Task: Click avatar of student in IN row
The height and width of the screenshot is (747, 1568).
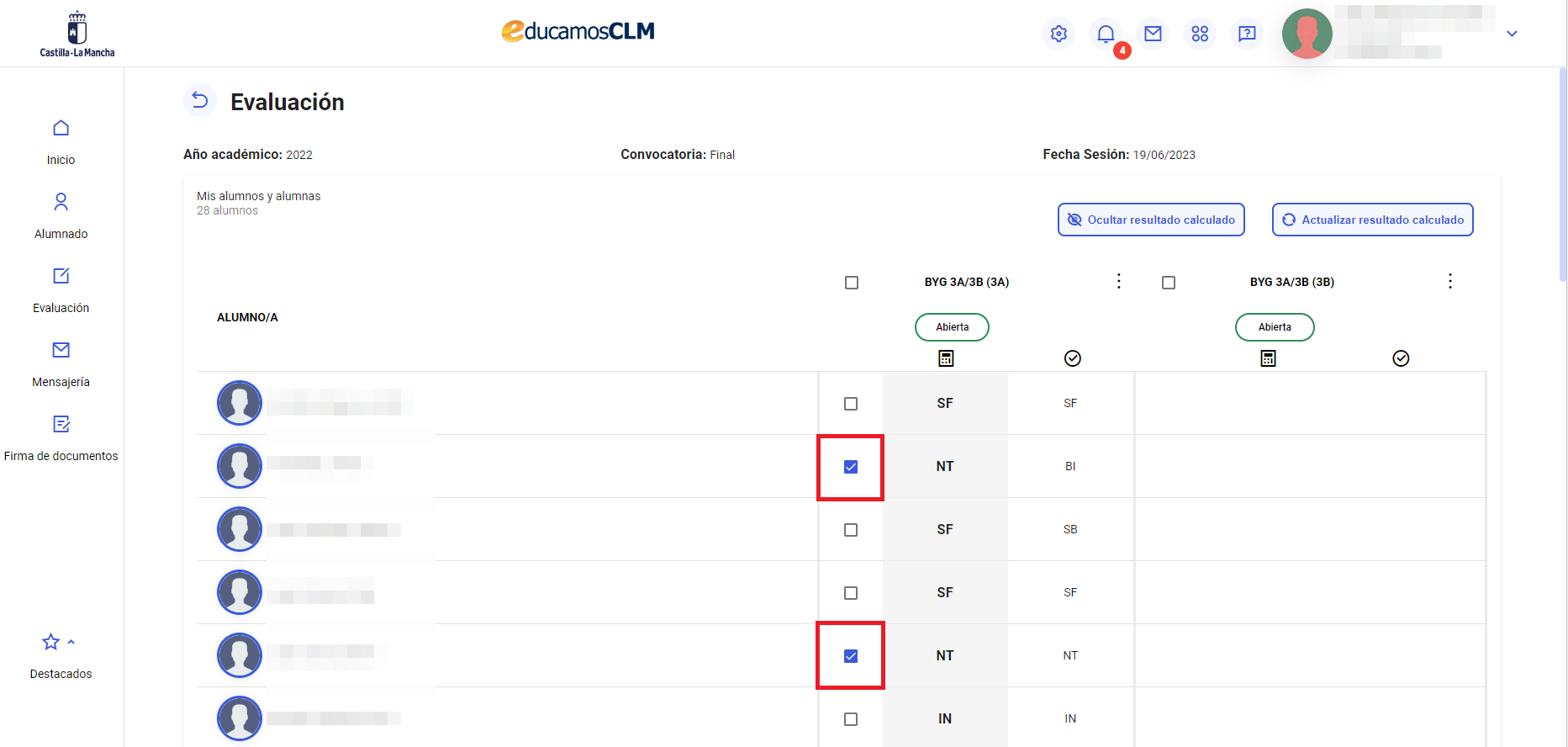Action: (x=240, y=718)
